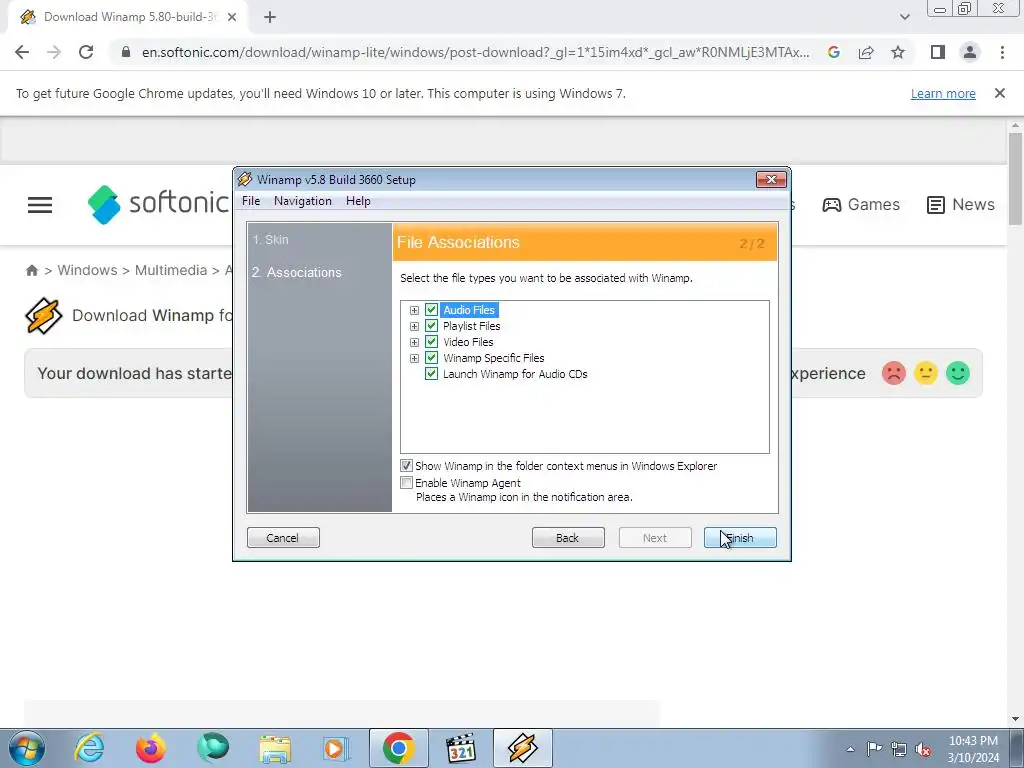Click the Multimedia breadcrumb link

[170, 270]
